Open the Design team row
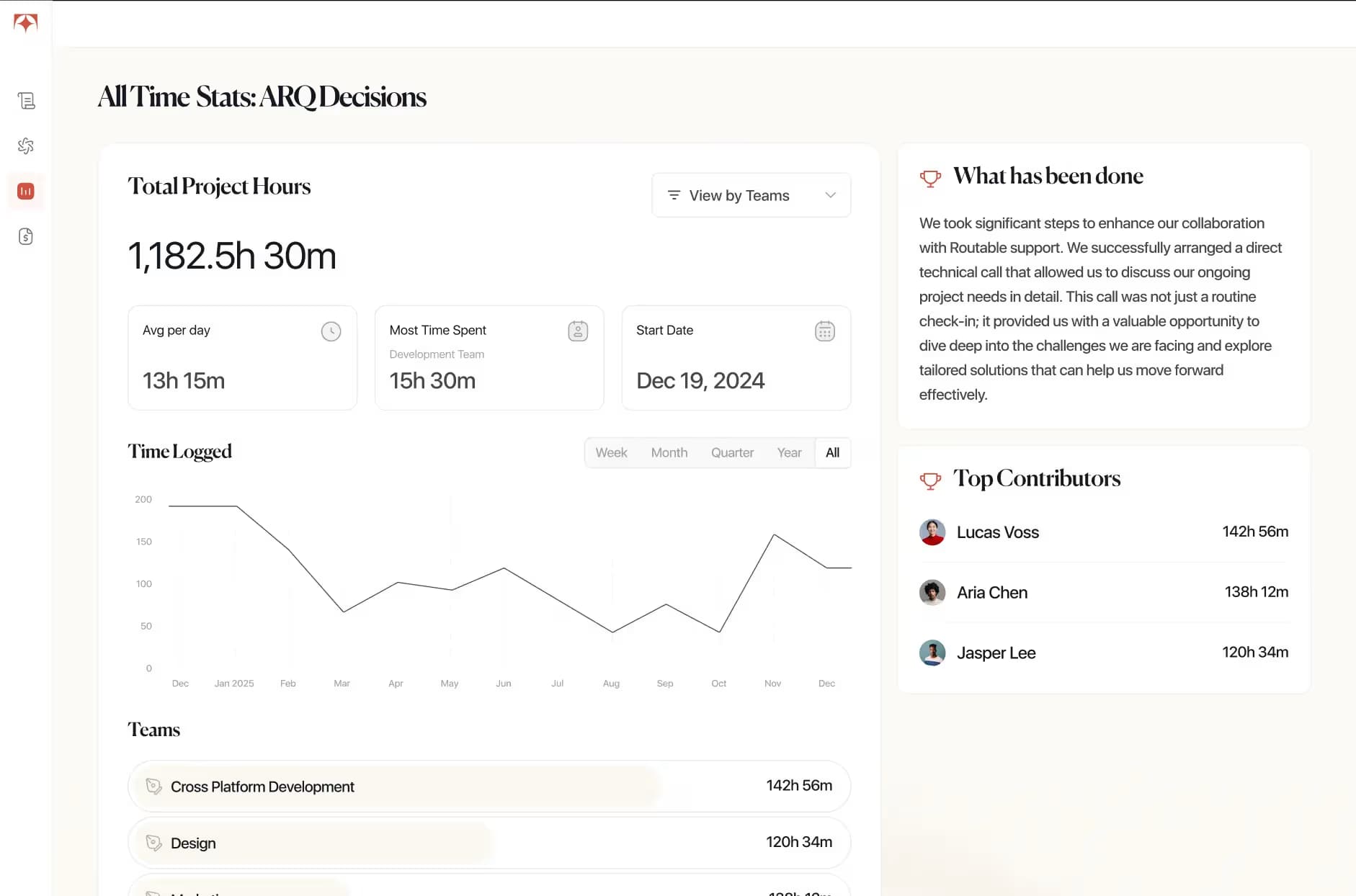 [x=489, y=842]
